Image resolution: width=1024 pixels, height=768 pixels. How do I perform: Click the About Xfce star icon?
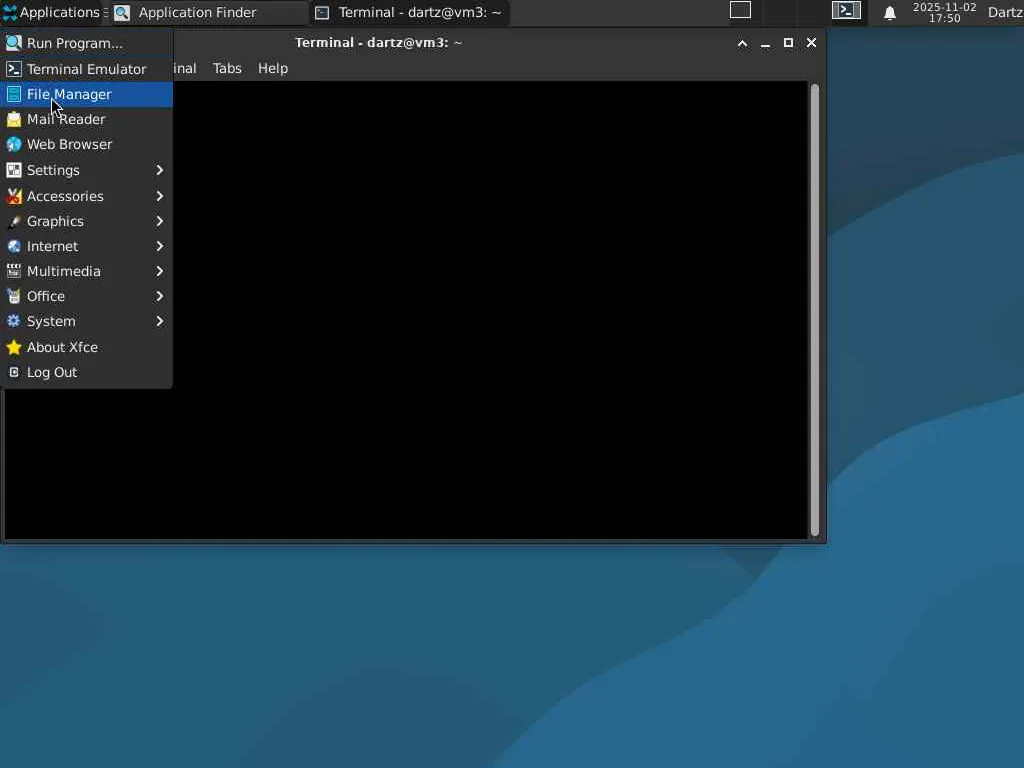tap(14, 347)
